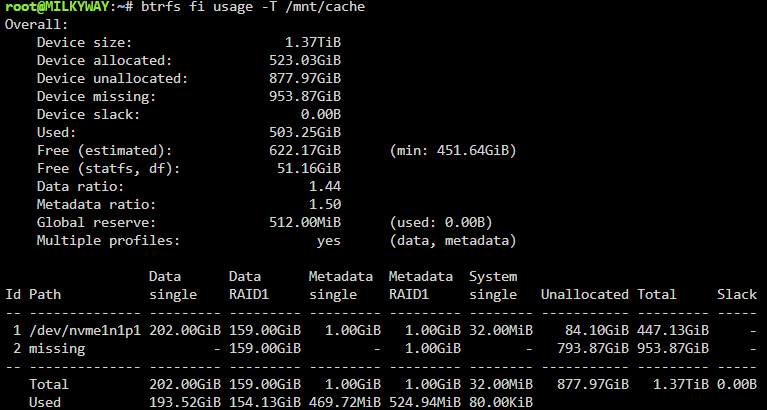Click the Metadata ratio value 1.50

325,205
